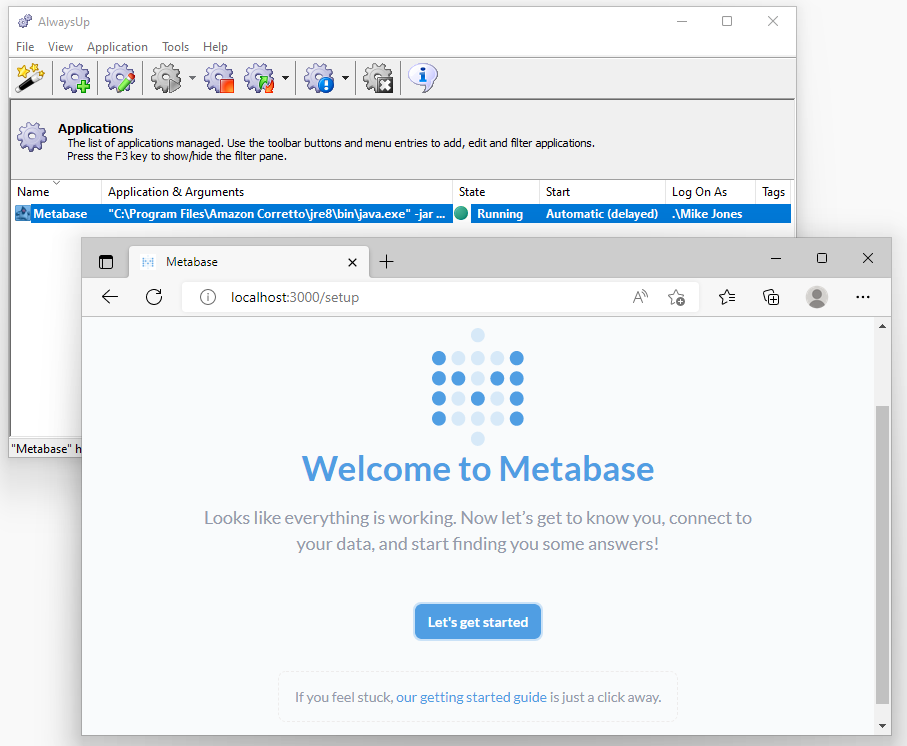
Task: Select the Metabase row name cell
Action: (60, 214)
